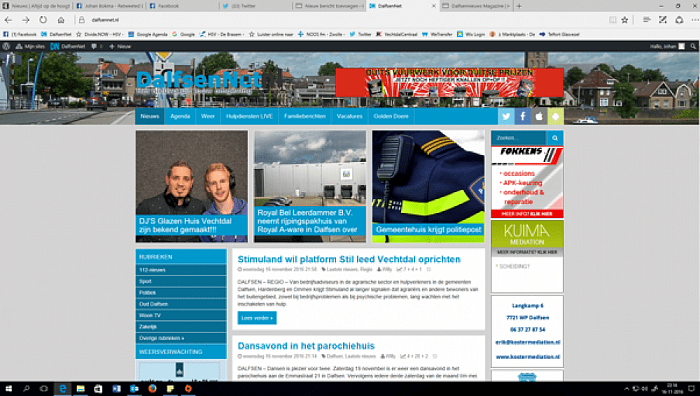700x396 pixels.
Task: Open the Action Center notification icon
Action: 691,388
